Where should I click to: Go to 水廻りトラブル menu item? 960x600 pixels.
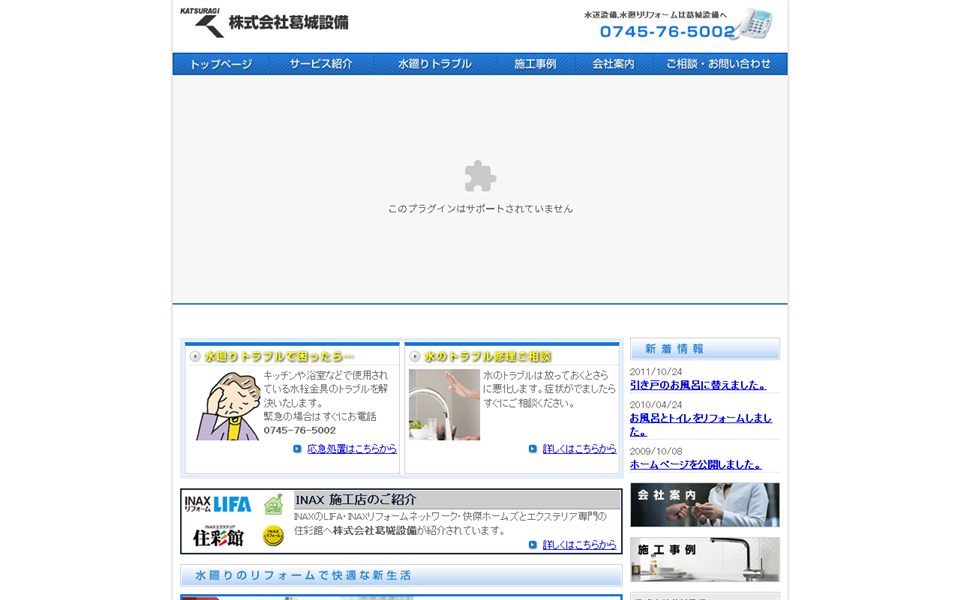click(435, 64)
